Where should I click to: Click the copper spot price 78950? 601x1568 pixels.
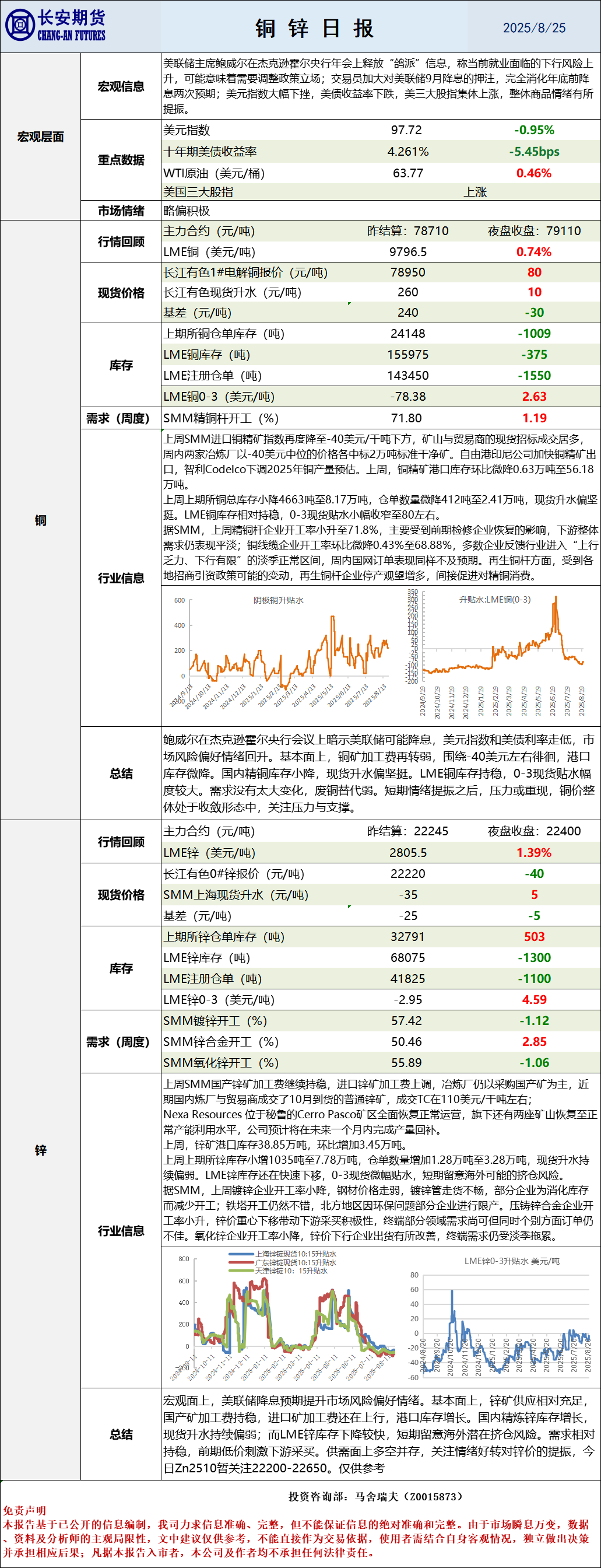point(407,272)
